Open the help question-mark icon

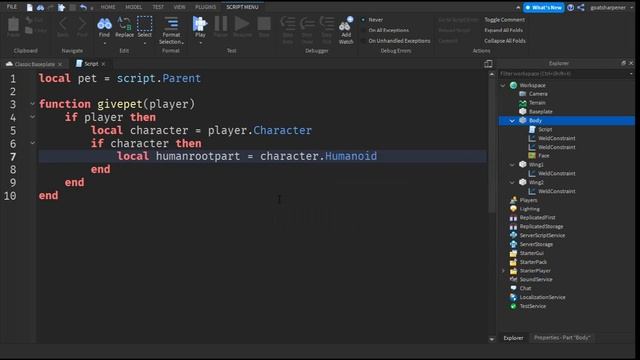pos(571,7)
